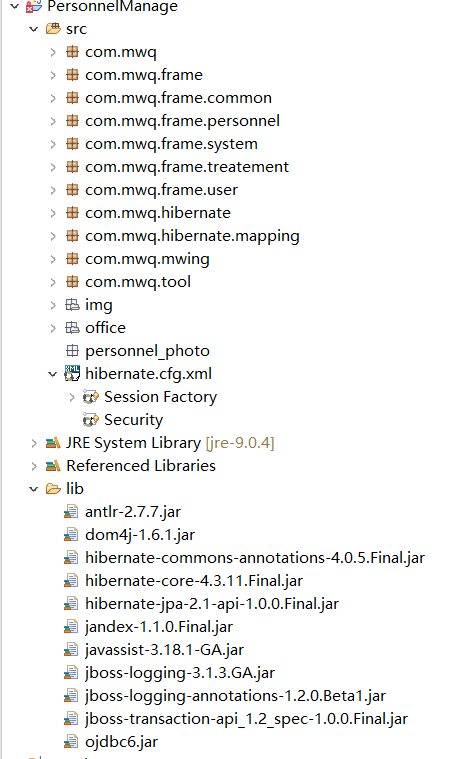Expand the Referenced Libraries node
Image resolution: width=465 pixels, height=759 pixels.
coord(33,466)
